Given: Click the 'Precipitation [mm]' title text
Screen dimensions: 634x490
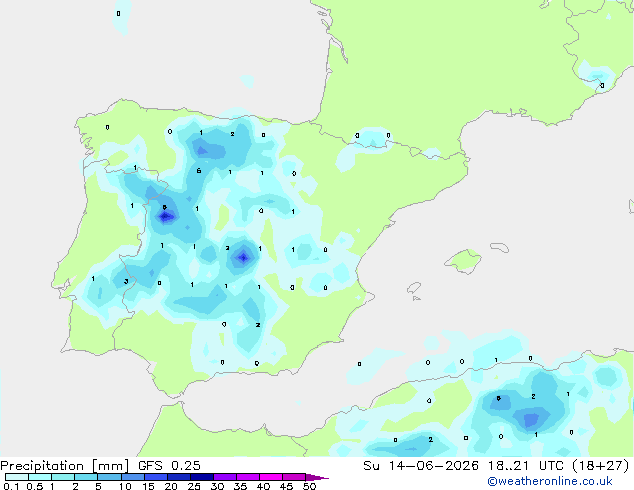Looking at the screenshot, I should (x=64, y=466).
